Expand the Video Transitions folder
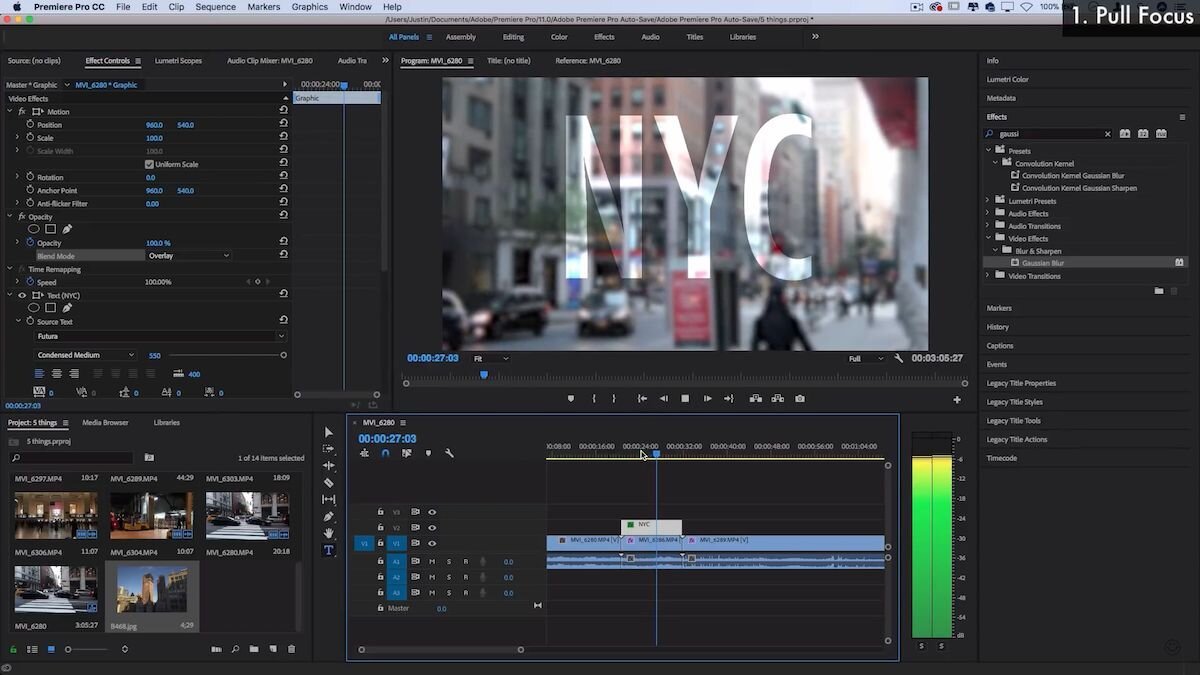Image resolution: width=1200 pixels, height=675 pixels. [988, 276]
